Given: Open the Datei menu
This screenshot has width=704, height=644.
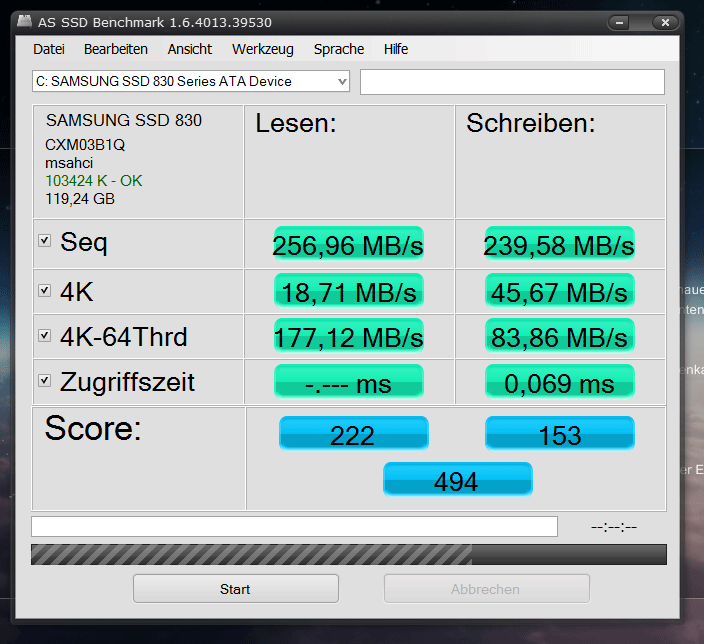Looking at the screenshot, I should click(x=49, y=49).
